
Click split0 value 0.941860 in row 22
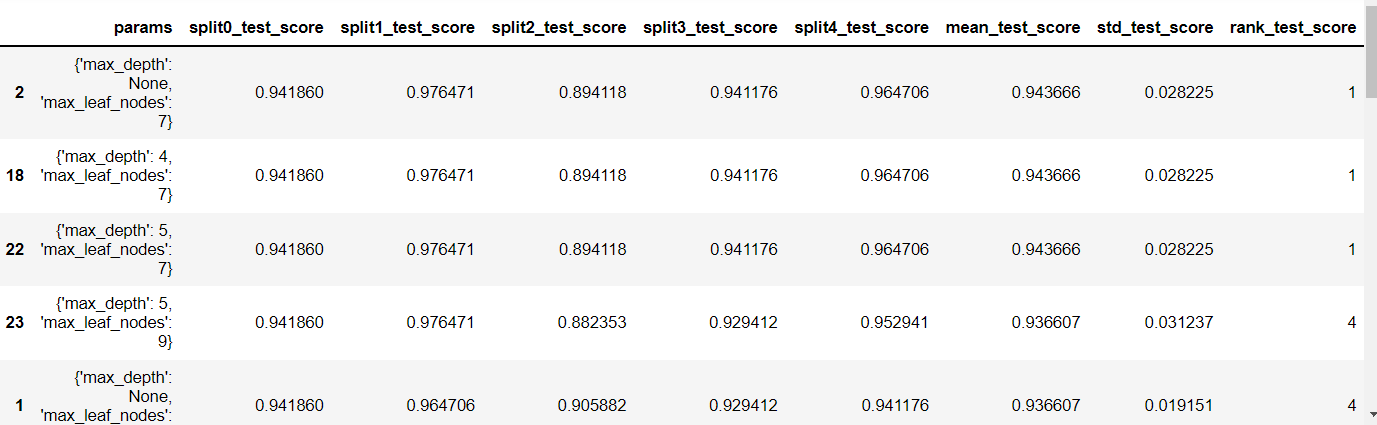(290, 249)
